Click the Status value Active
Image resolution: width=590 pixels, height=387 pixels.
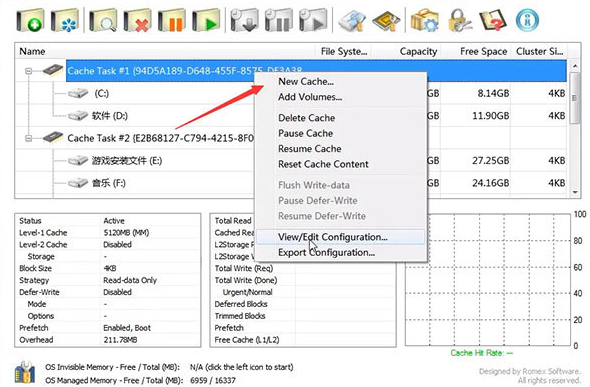click(114, 221)
